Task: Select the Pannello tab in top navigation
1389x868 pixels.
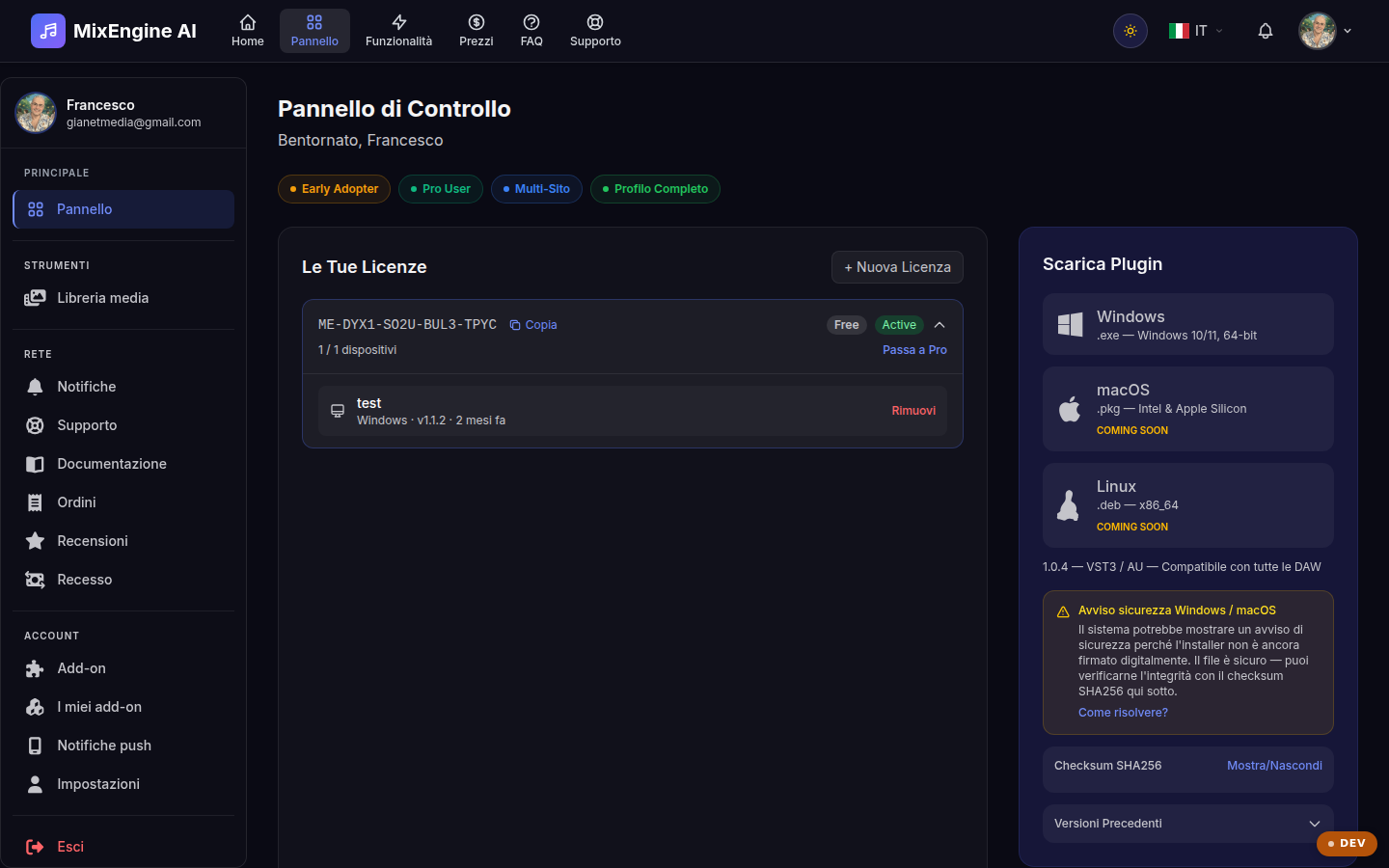Action: [314, 31]
